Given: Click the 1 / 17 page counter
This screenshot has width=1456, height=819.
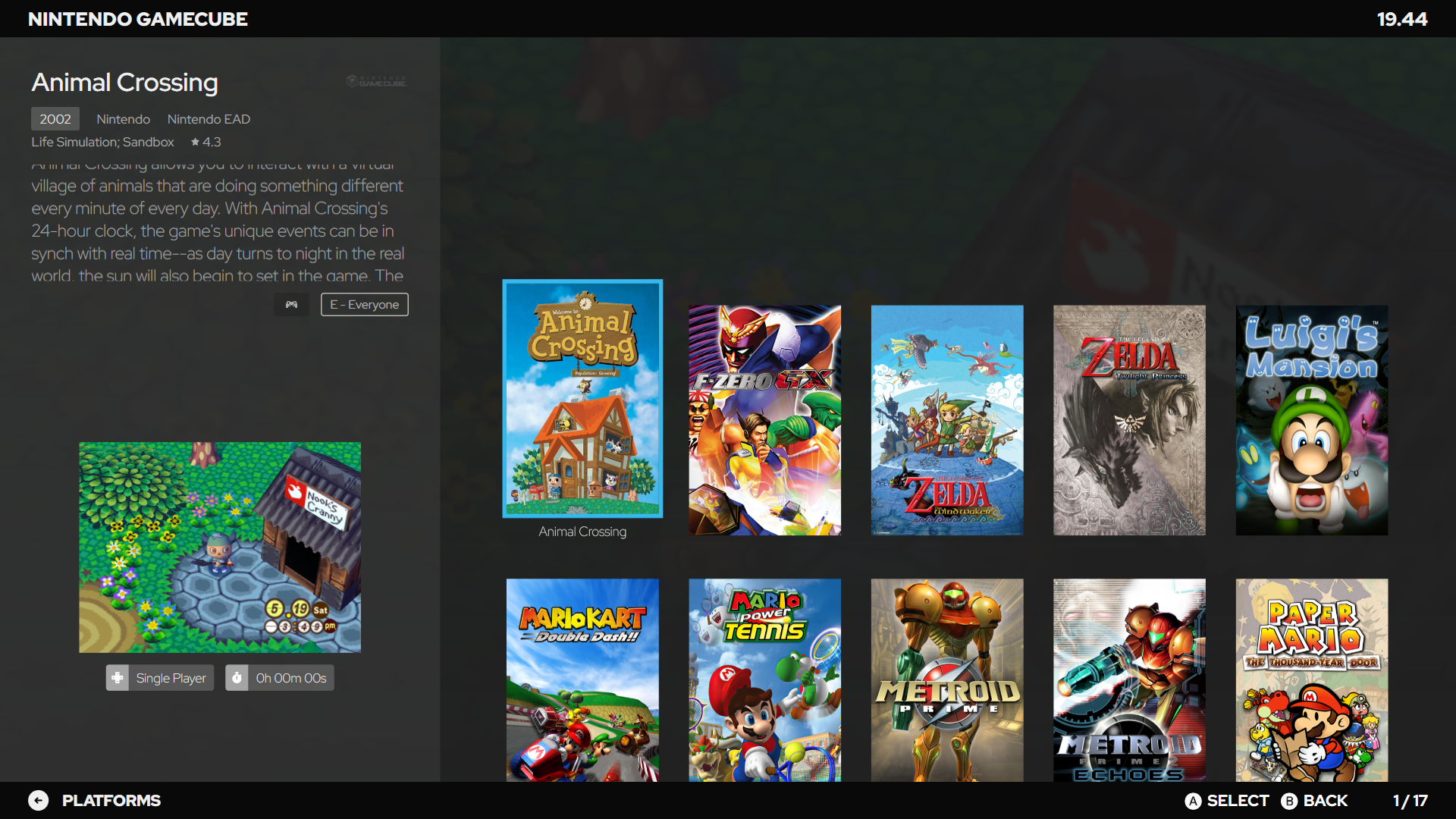Looking at the screenshot, I should pos(1410,801).
